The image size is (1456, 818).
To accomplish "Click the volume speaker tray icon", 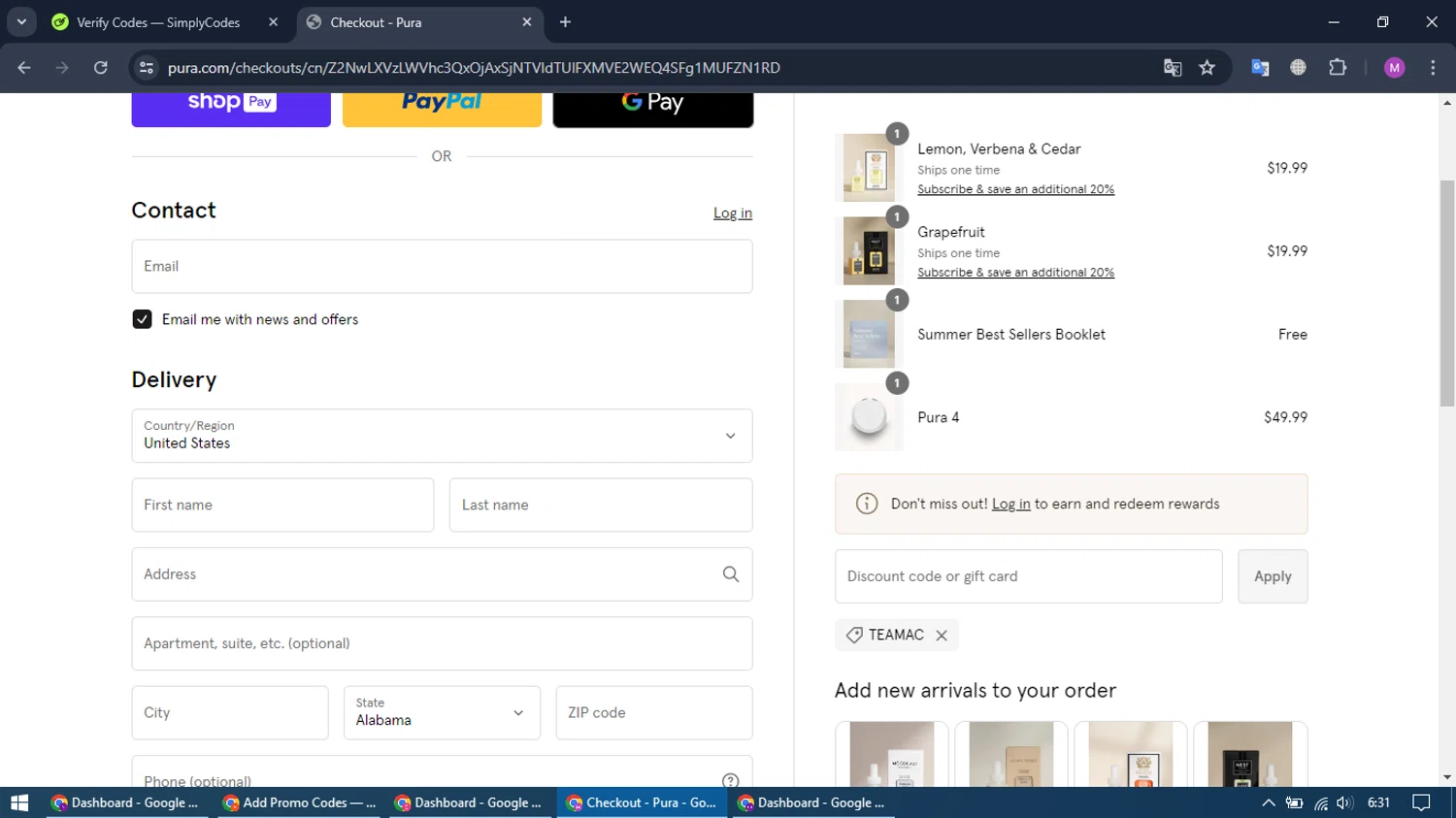I will point(1344,802).
